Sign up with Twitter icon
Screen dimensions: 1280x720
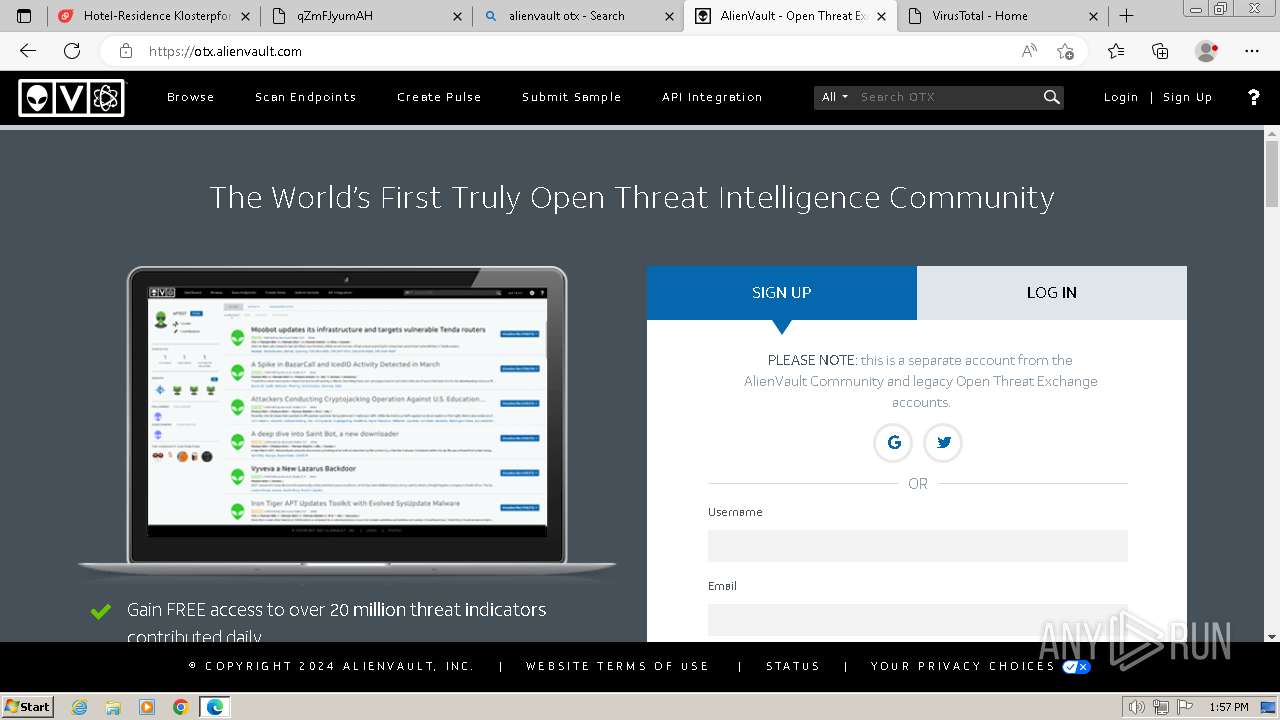943,442
